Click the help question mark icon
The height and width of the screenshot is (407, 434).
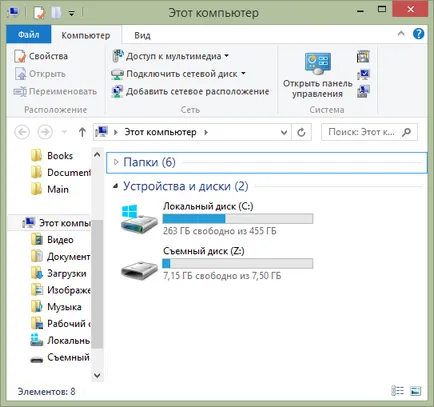[418, 34]
